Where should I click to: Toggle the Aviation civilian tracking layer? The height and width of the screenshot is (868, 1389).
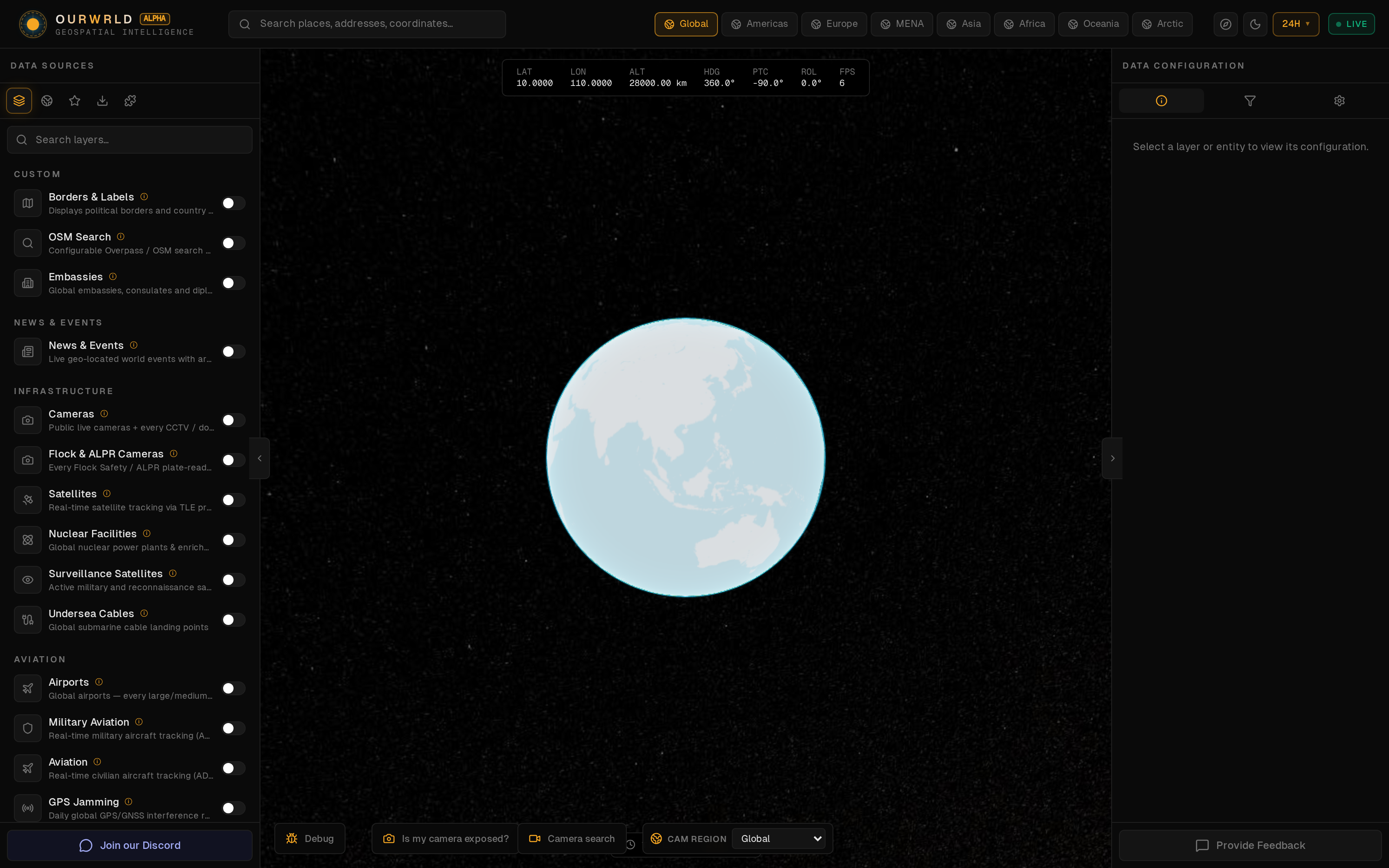coord(234,768)
